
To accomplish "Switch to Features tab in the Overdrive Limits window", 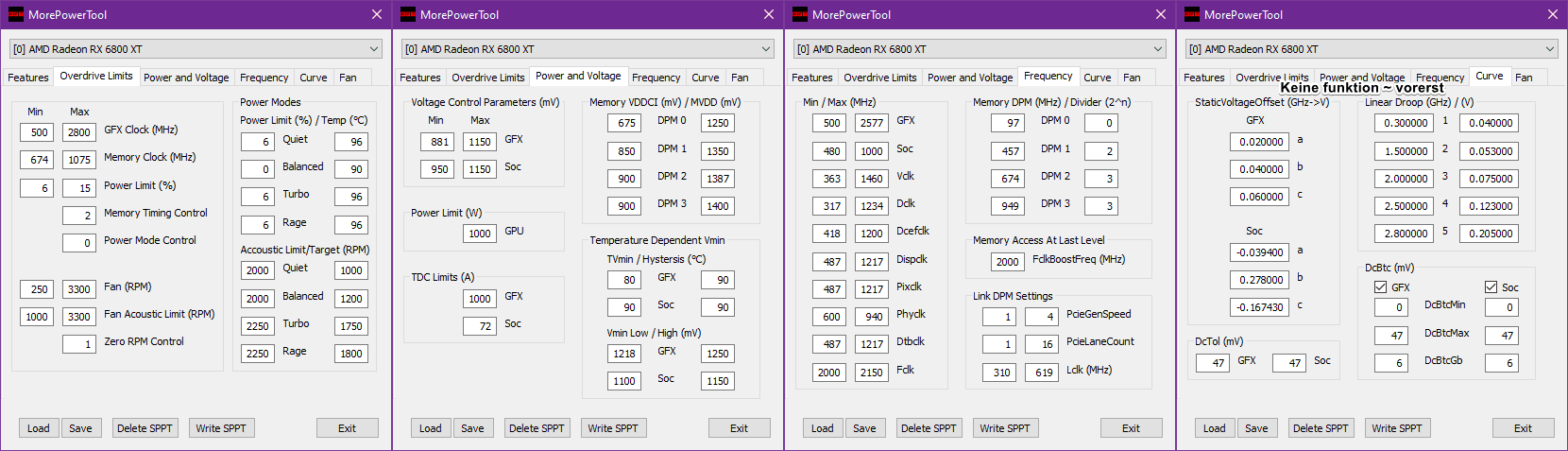I will coord(28,78).
